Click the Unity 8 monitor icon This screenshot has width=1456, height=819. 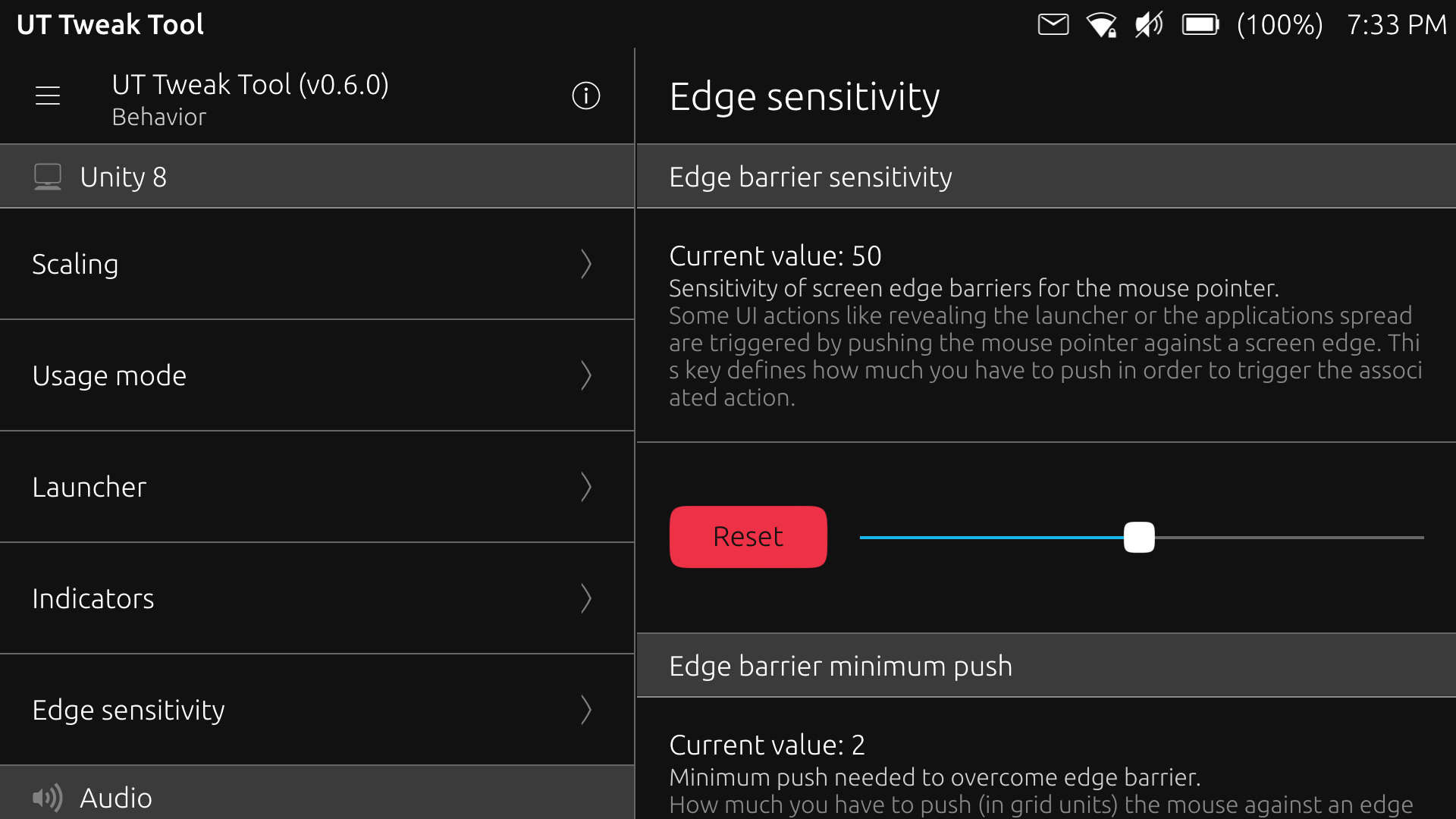click(48, 177)
